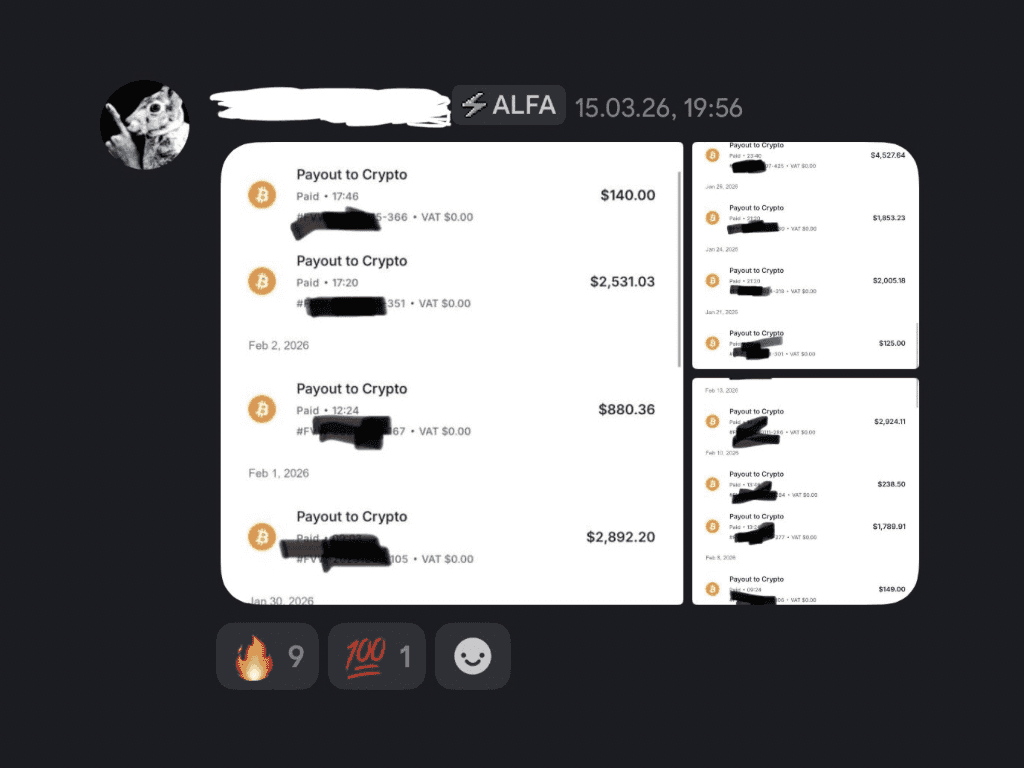Viewport: 1024px width, 768px height.
Task: Click the Feb 2, 2026 date header
Action: tap(278, 345)
